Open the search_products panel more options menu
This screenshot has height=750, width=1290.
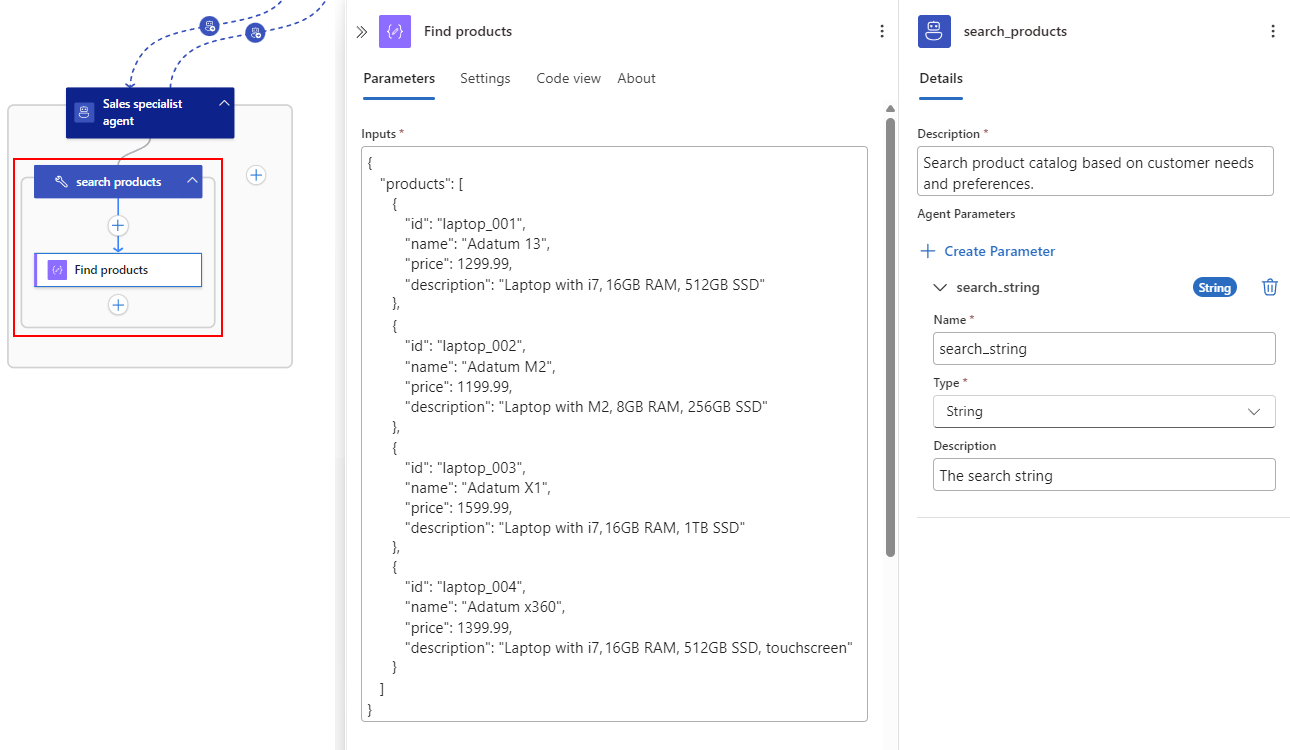coord(1273,31)
